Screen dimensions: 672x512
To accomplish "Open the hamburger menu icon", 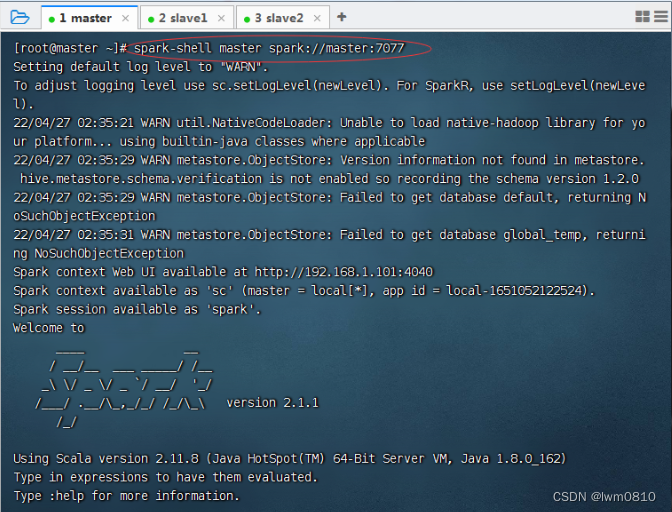I will click(660, 17).
